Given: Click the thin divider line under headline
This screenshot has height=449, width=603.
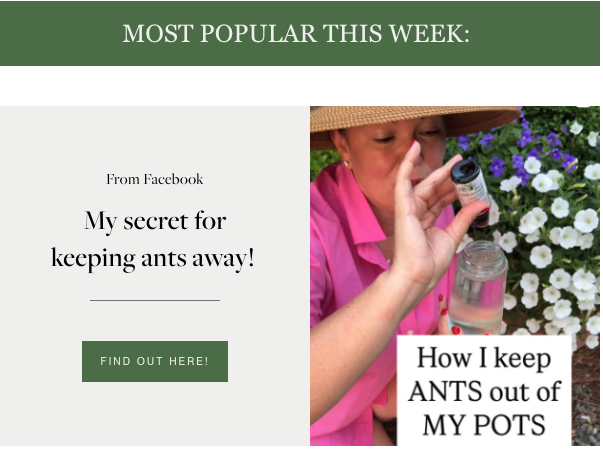Looking at the screenshot, I should (x=155, y=300).
